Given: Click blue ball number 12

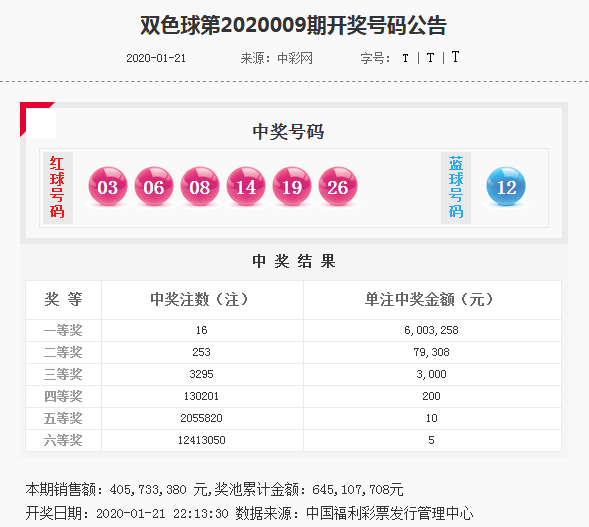Looking at the screenshot, I should pyautogui.click(x=506, y=186).
